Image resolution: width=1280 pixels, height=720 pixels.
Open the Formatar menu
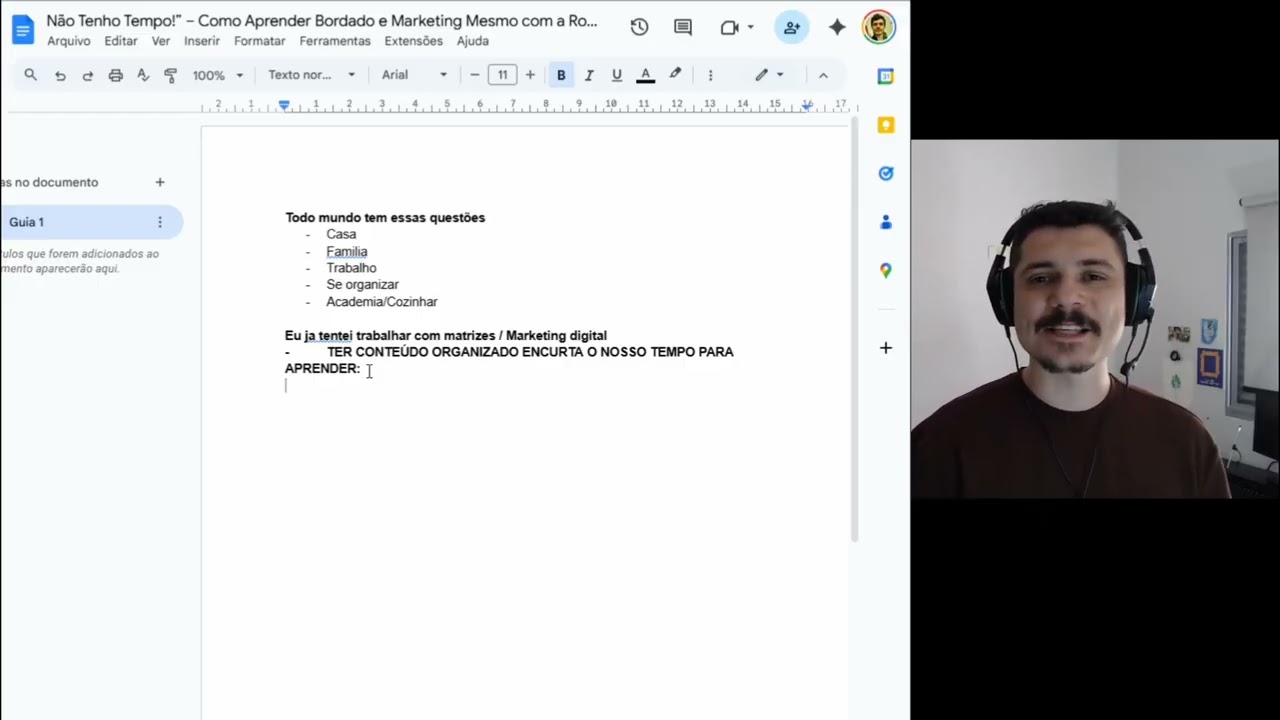coord(259,41)
